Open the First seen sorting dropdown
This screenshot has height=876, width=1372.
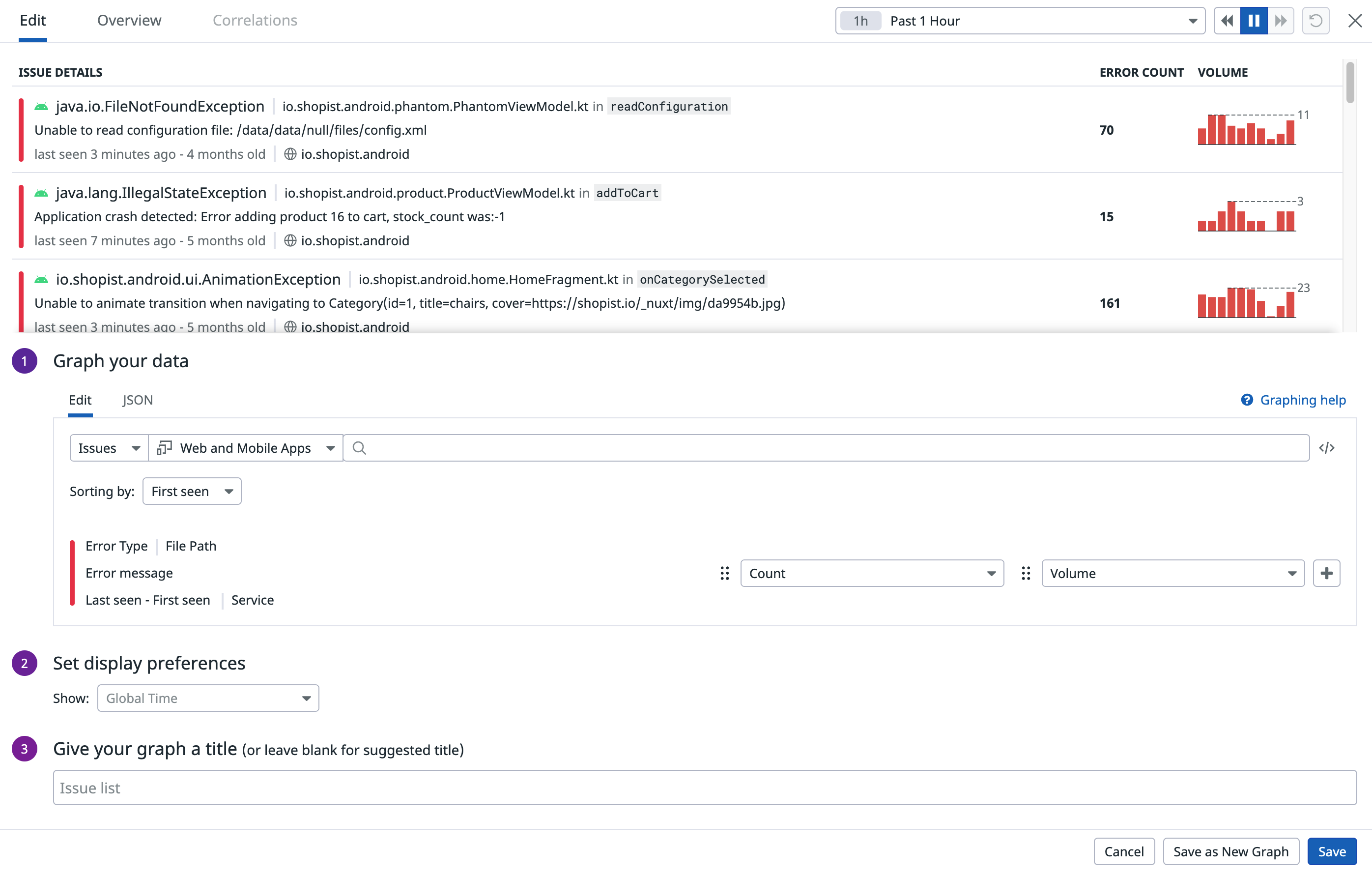(192, 491)
